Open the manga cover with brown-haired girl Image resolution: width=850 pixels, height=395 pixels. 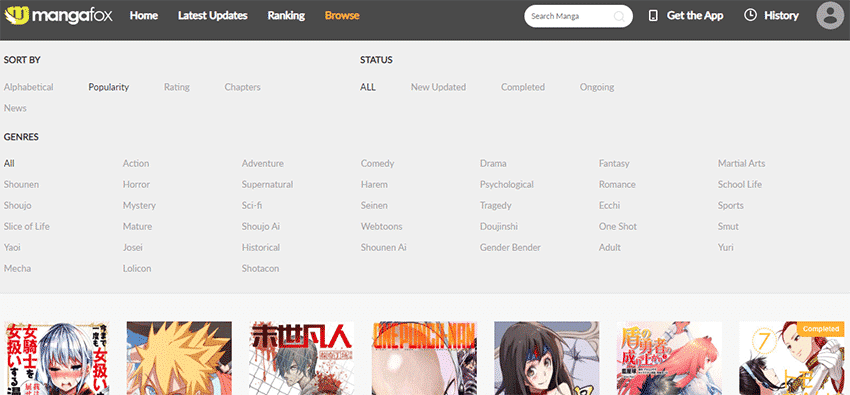tap(546, 358)
